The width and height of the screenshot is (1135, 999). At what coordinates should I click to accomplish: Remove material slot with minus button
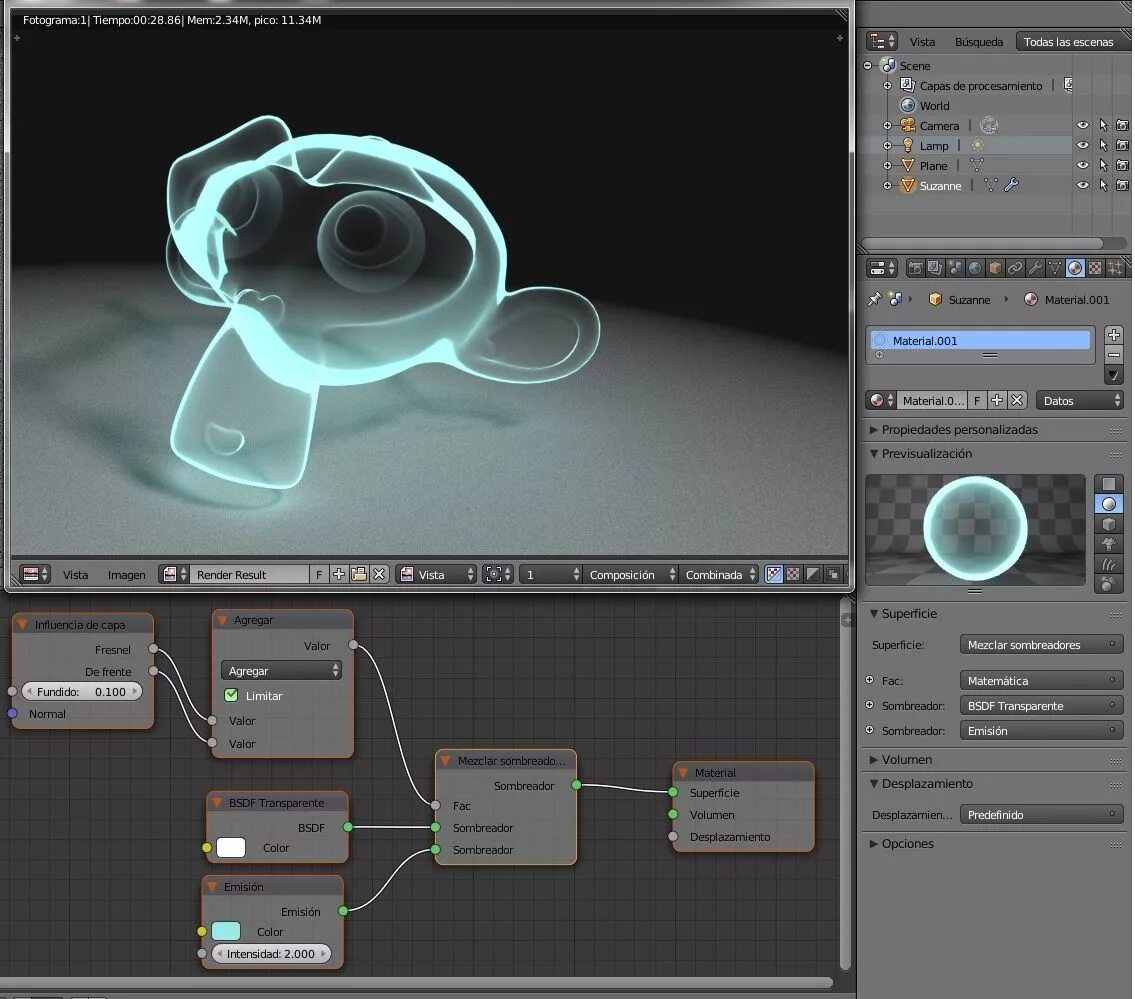pyautogui.click(x=1114, y=355)
